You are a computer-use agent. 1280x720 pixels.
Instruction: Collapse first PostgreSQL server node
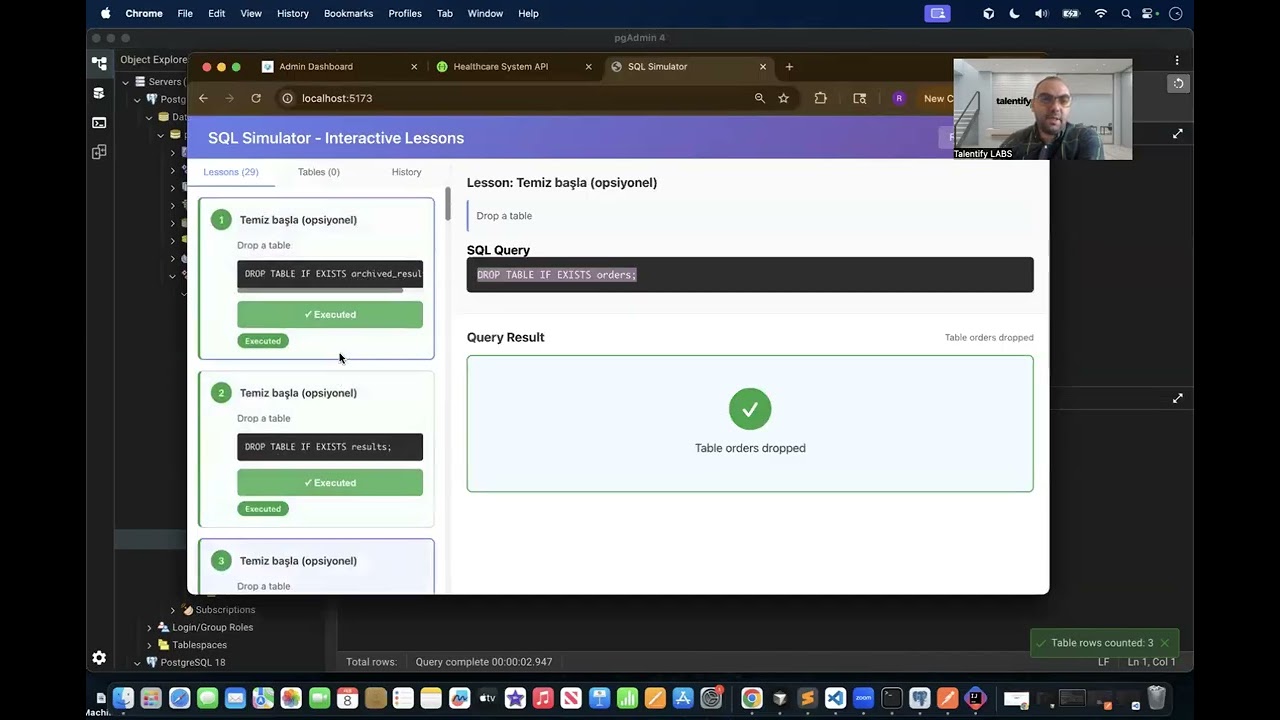[x=138, y=100]
